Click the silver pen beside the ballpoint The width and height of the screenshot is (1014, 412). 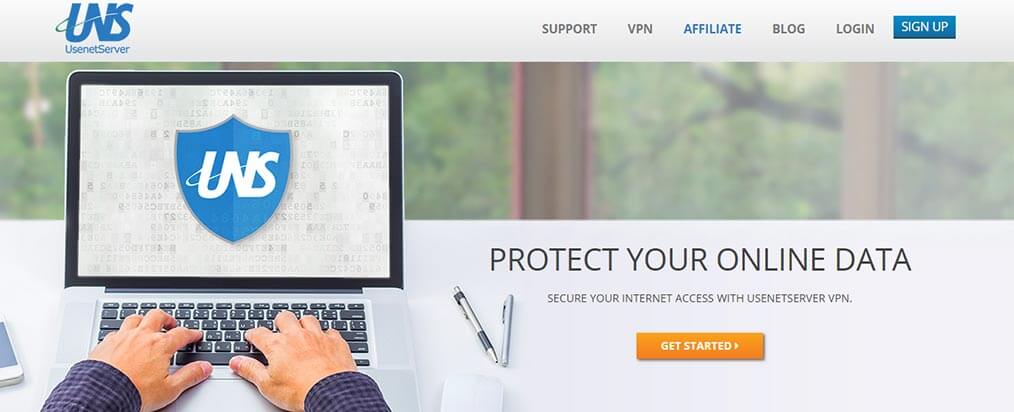tap(507, 330)
